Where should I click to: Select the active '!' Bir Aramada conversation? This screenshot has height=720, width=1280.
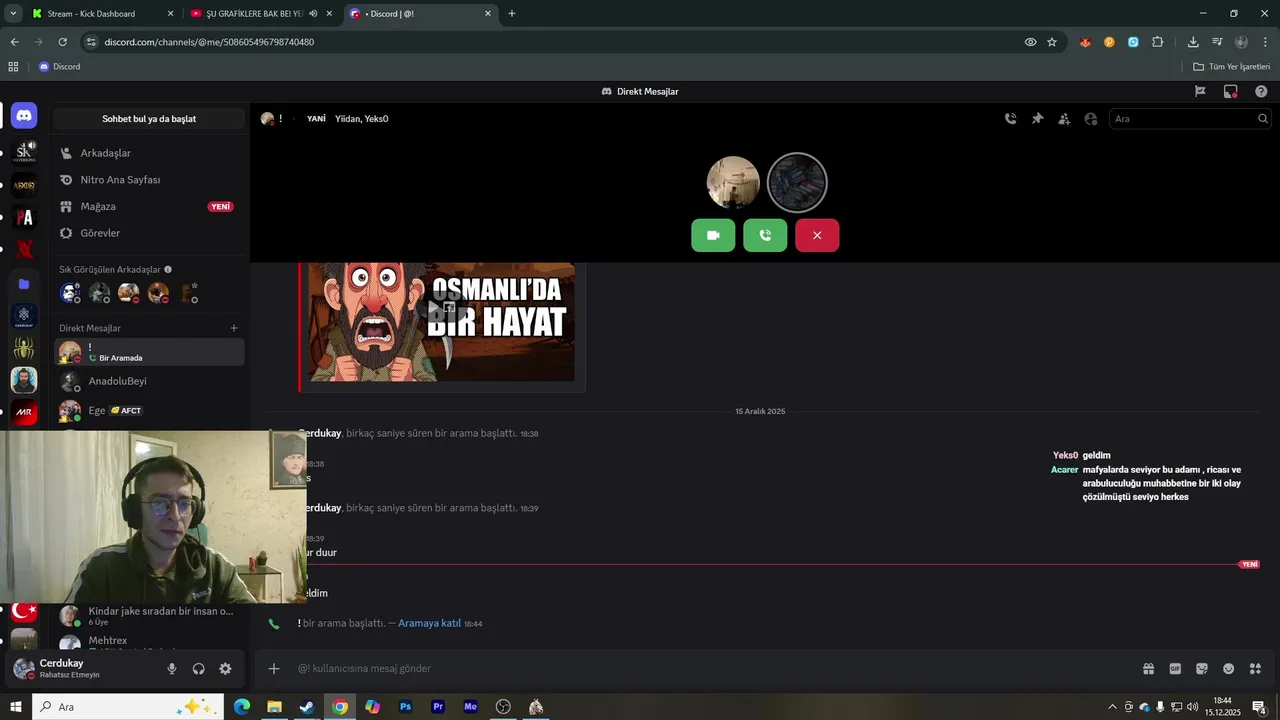pyautogui.click(x=149, y=352)
